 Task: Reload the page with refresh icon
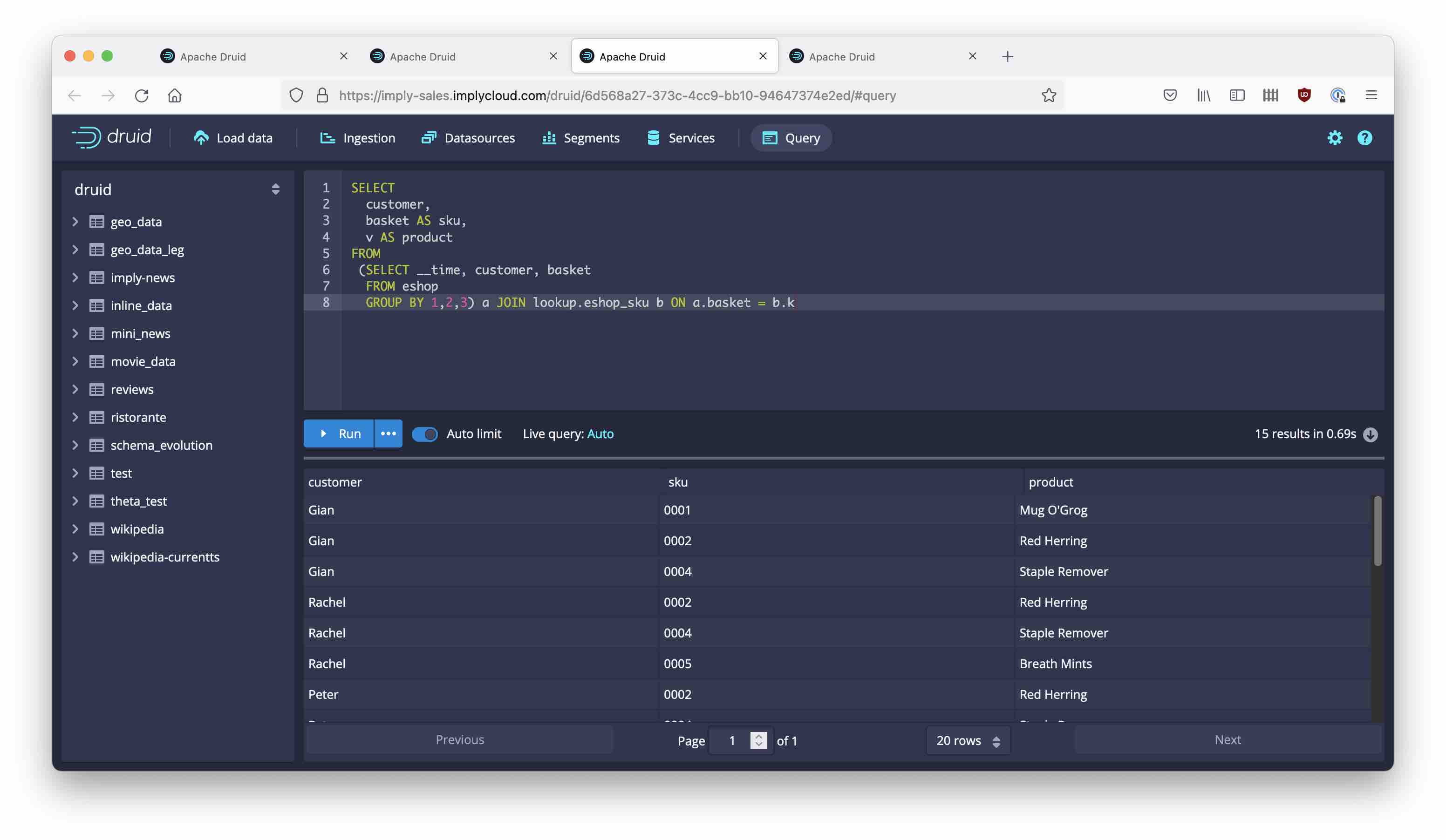141,95
